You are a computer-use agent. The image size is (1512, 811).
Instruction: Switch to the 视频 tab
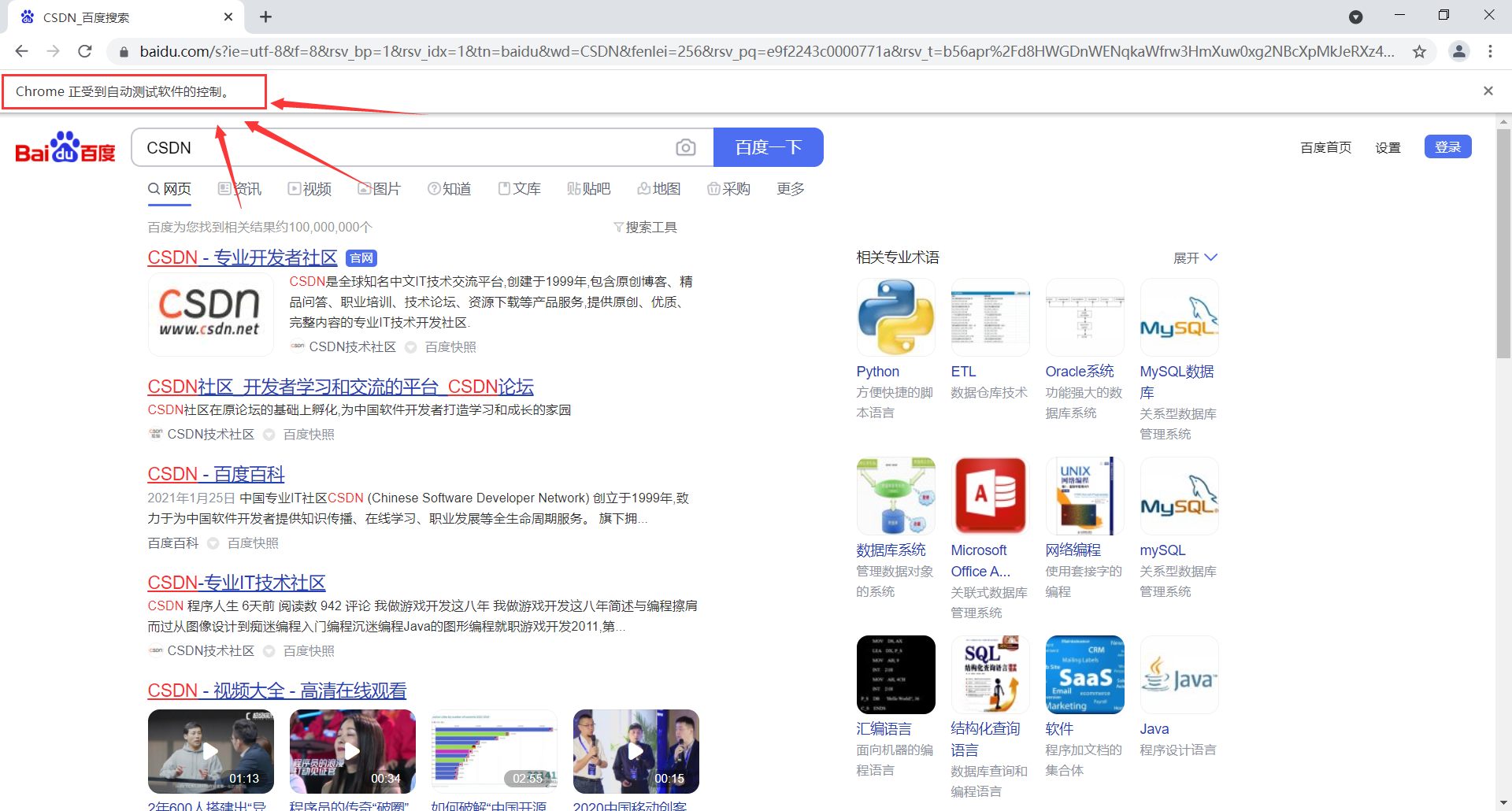(x=309, y=189)
